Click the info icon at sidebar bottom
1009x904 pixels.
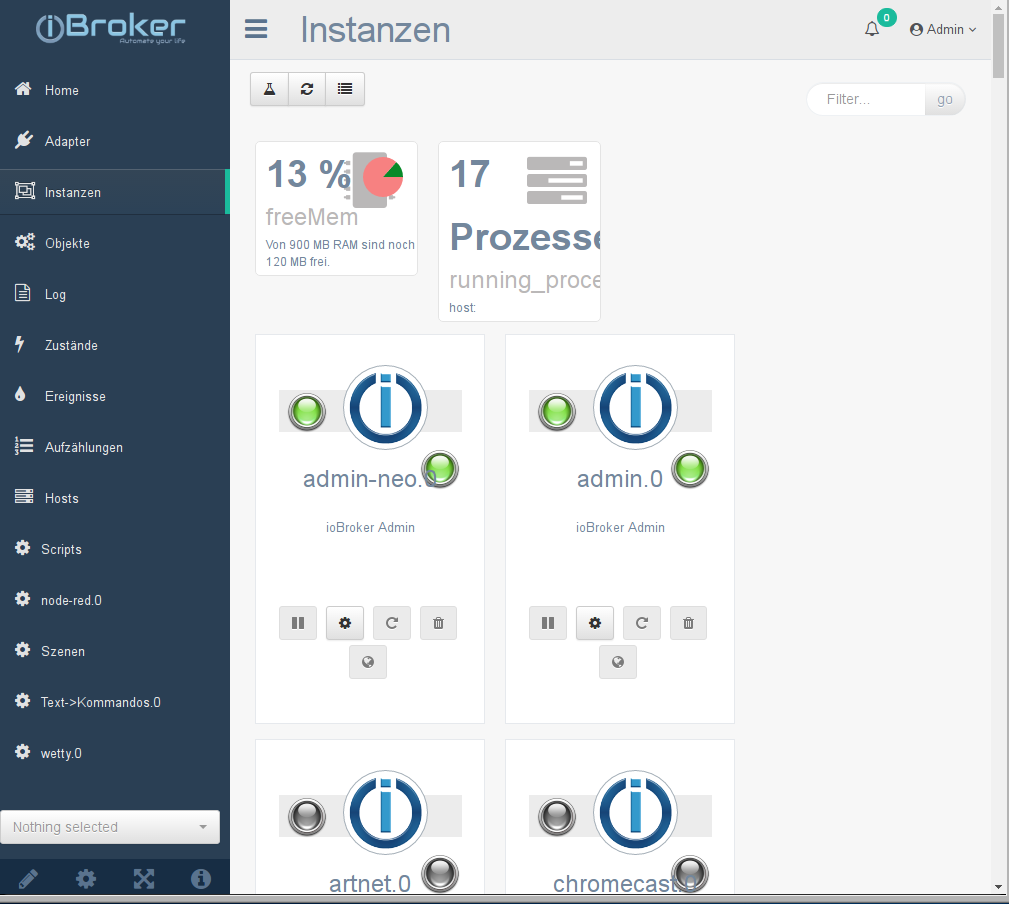point(201,879)
